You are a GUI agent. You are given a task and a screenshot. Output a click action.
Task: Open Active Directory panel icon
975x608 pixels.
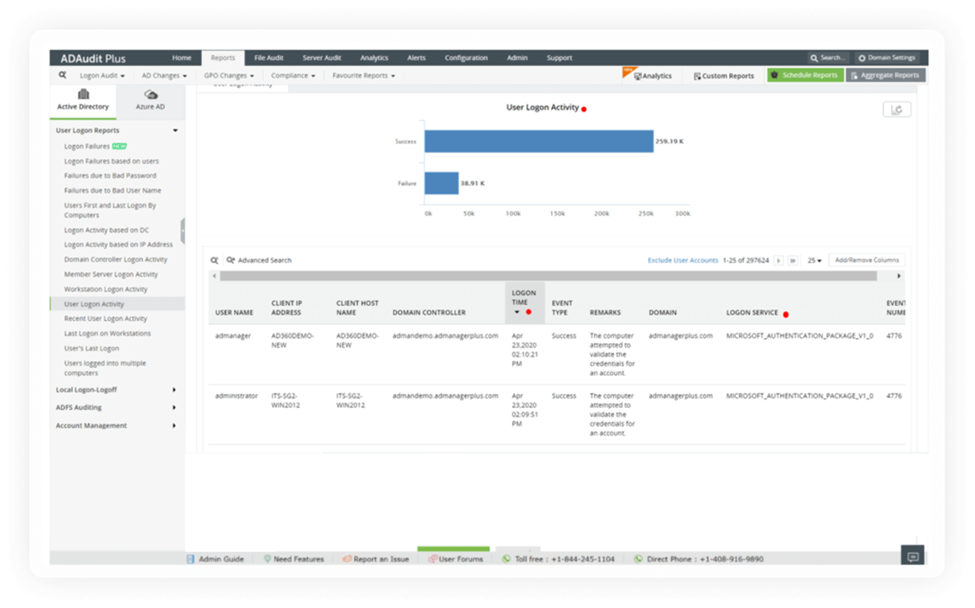pos(83,94)
